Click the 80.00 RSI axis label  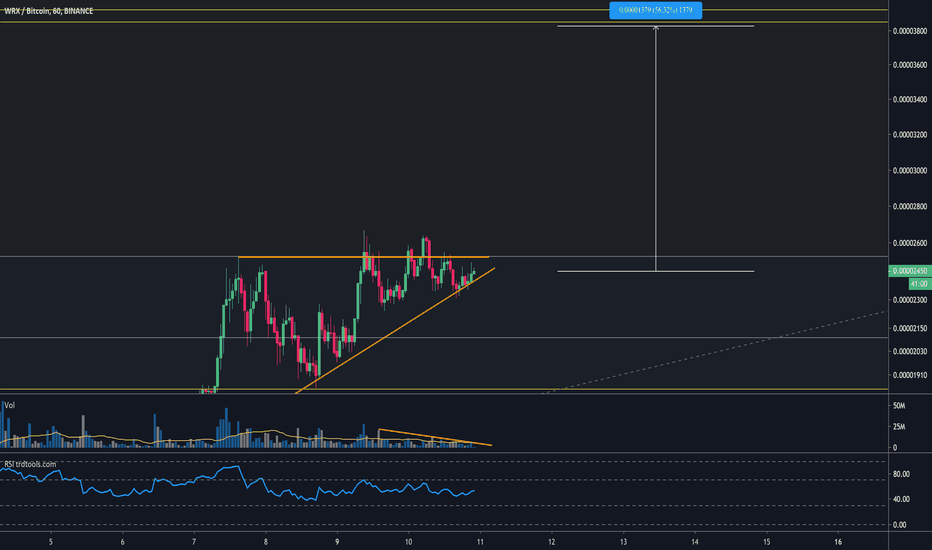coord(901,474)
